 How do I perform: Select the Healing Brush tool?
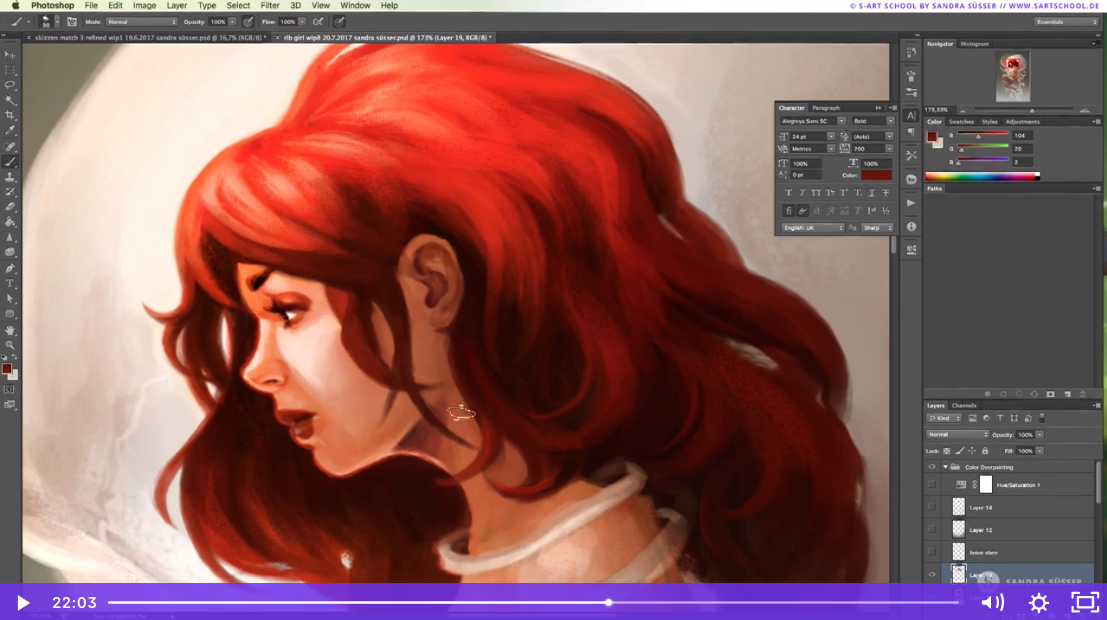(x=10, y=147)
